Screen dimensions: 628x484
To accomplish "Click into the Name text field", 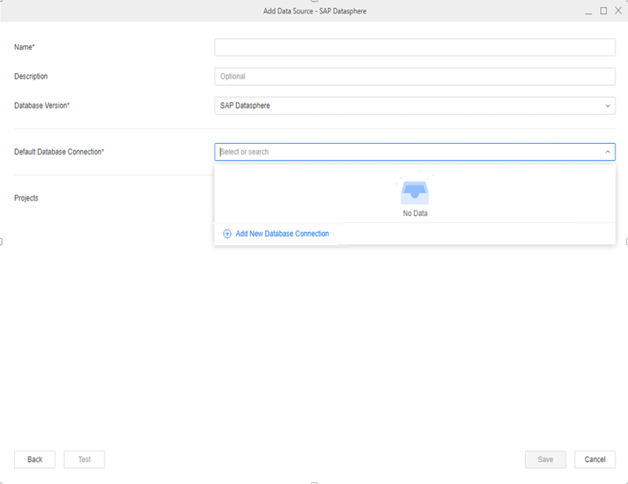I will pos(414,48).
